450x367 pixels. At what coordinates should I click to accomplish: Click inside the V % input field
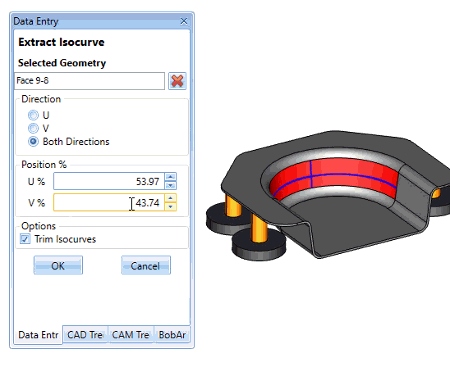tap(109, 202)
